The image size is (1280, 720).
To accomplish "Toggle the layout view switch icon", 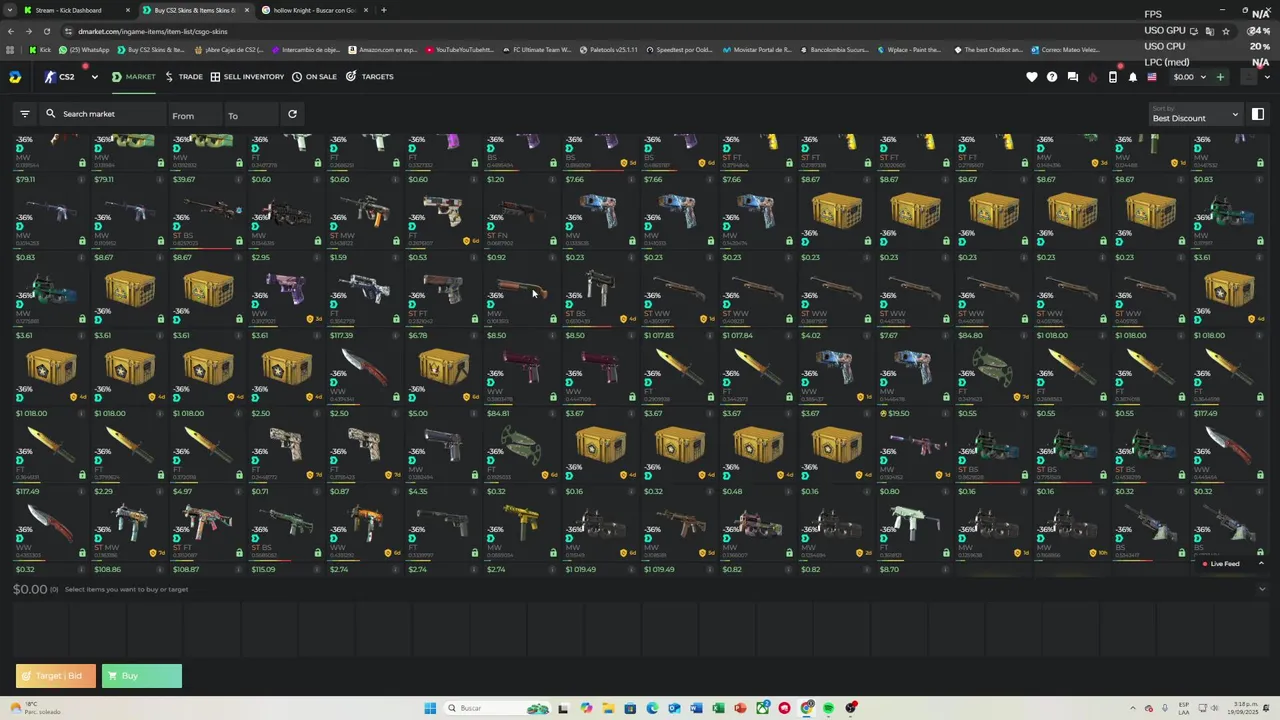I will pyautogui.click(x=1258, y=114).
